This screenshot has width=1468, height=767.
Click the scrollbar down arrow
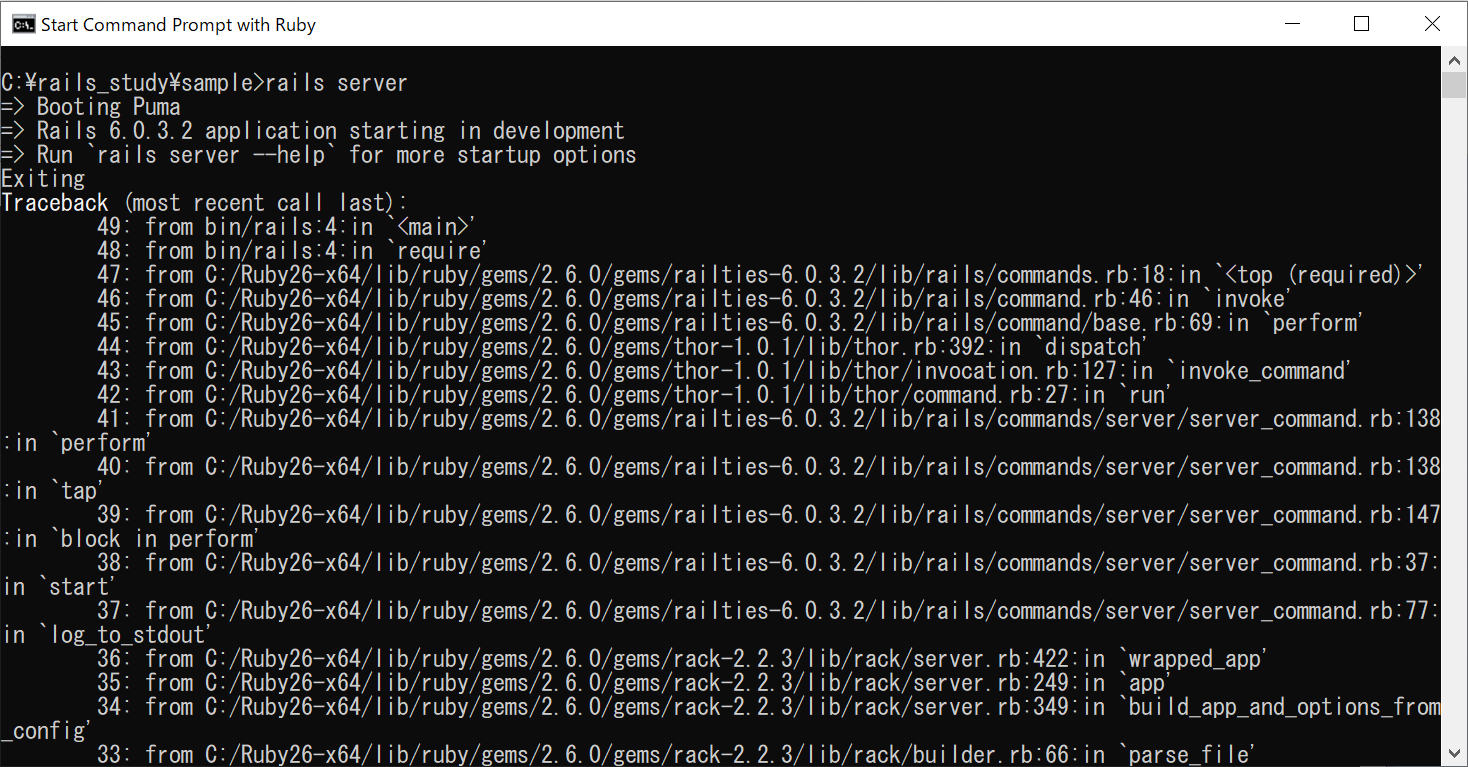coord(1454,753)
